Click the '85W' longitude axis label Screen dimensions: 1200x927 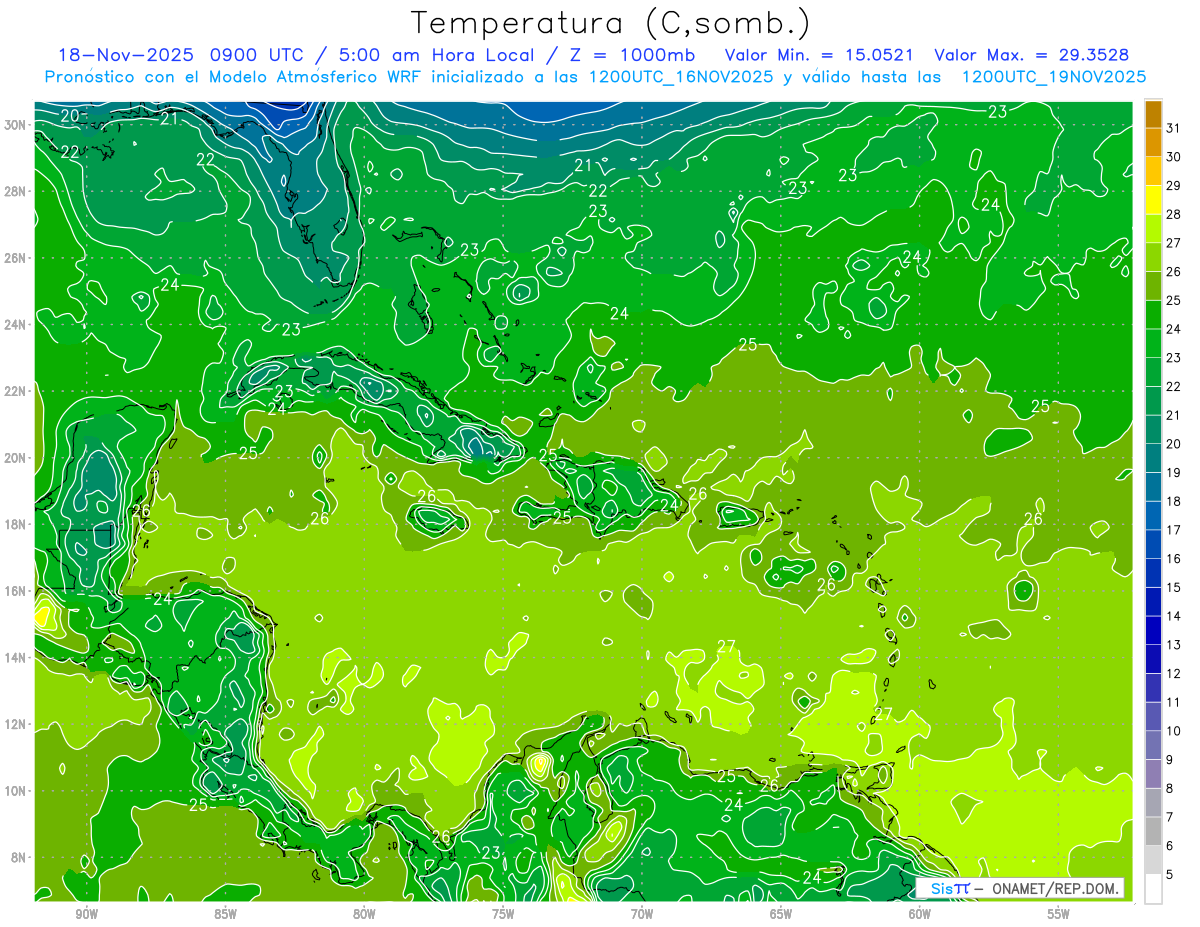tap(225, 914)
